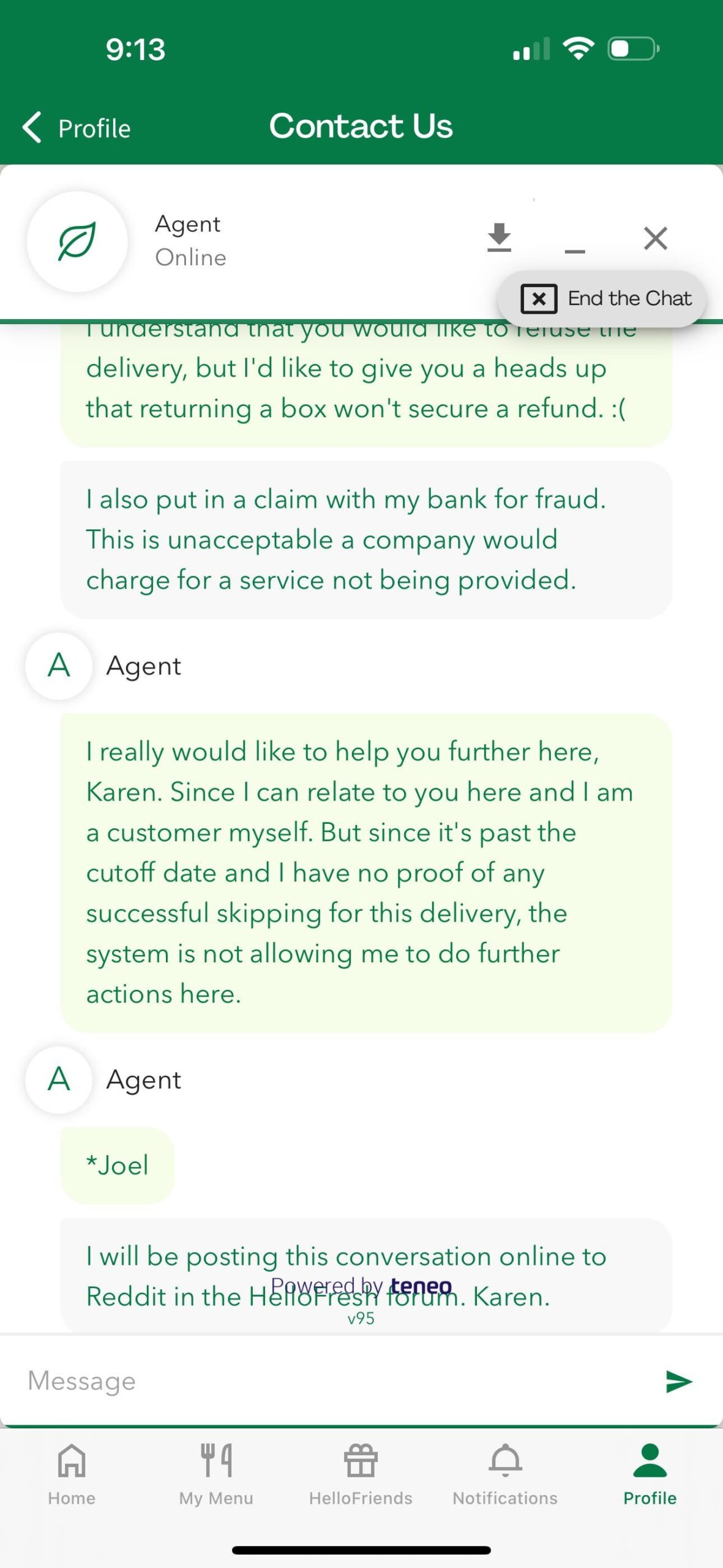Close the chat window with X icon

655,238
